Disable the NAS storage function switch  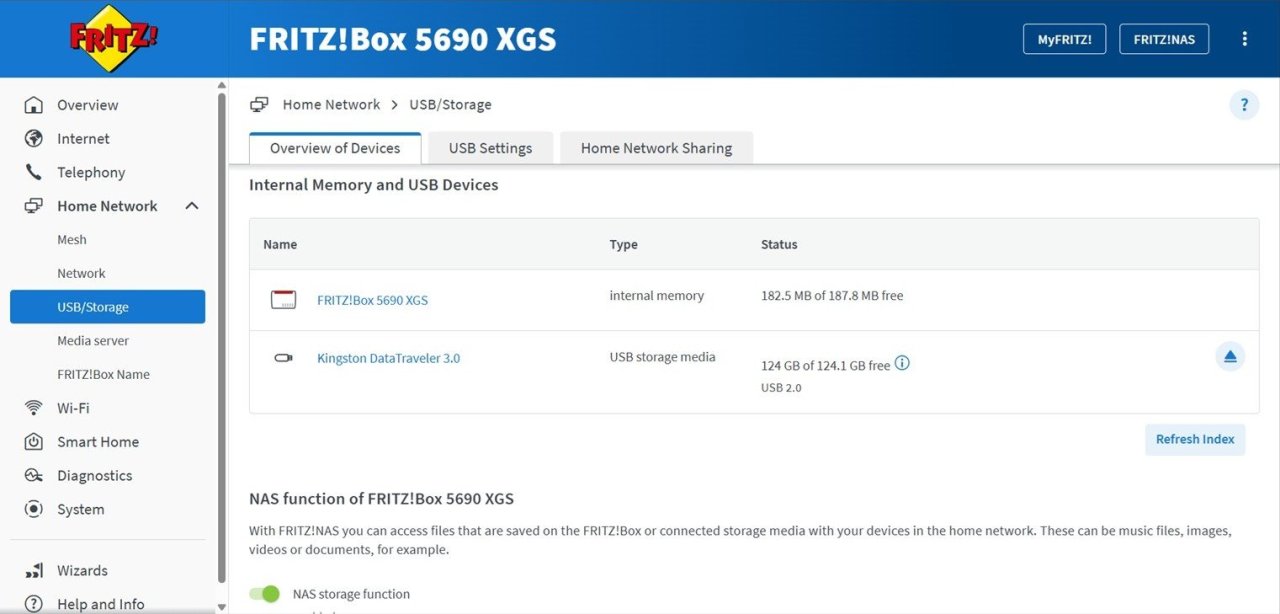click(265, 594)
